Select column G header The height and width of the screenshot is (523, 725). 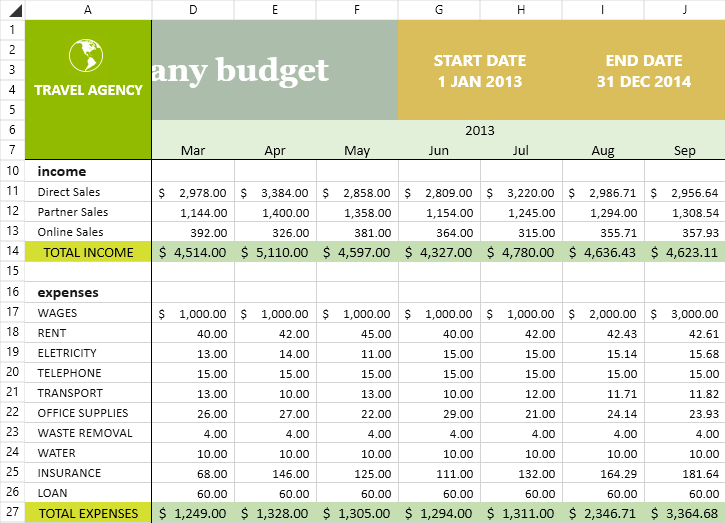[439, 9]
